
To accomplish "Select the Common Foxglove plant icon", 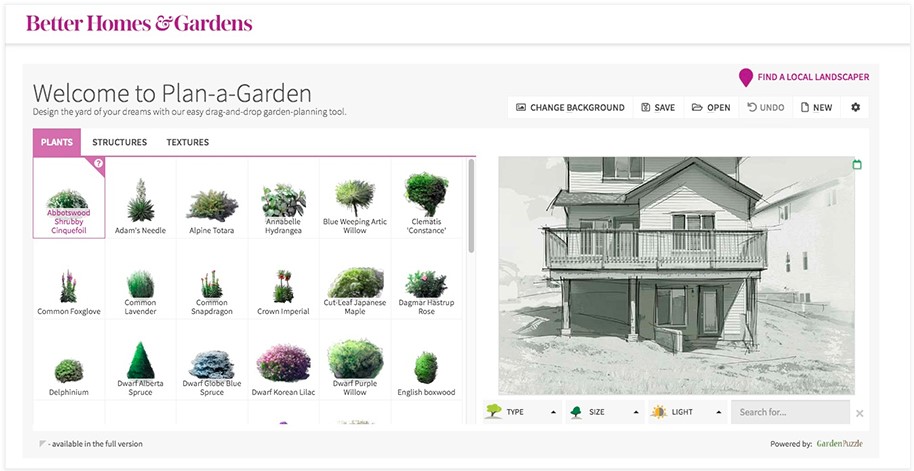I will [x=68, y=286].
